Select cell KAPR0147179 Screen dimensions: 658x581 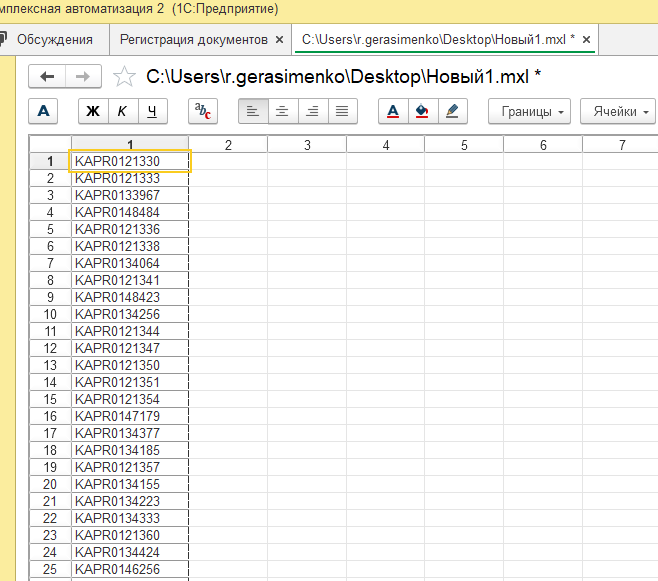(130, 416)
